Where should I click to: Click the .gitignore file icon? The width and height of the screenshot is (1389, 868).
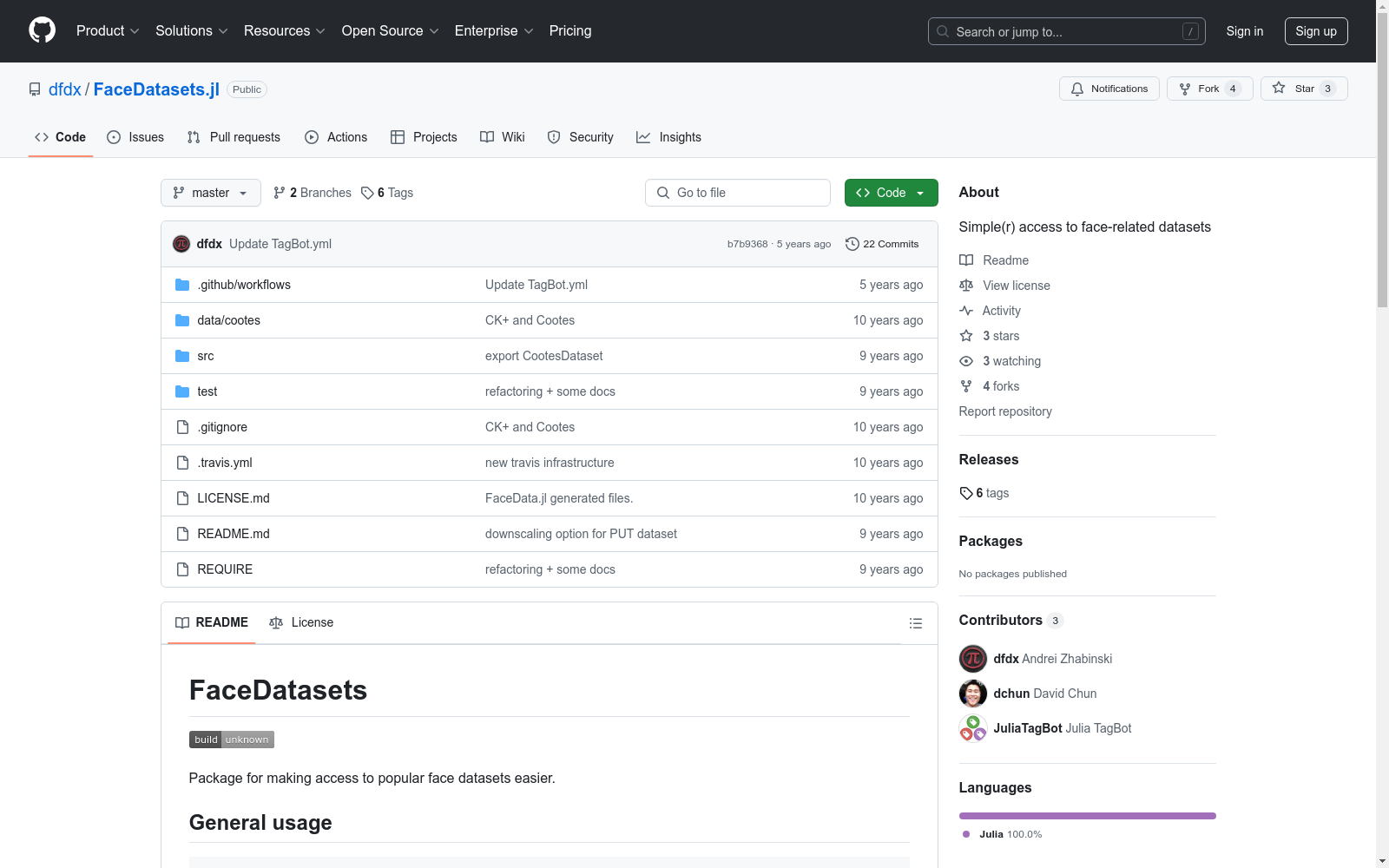[182, 427]
